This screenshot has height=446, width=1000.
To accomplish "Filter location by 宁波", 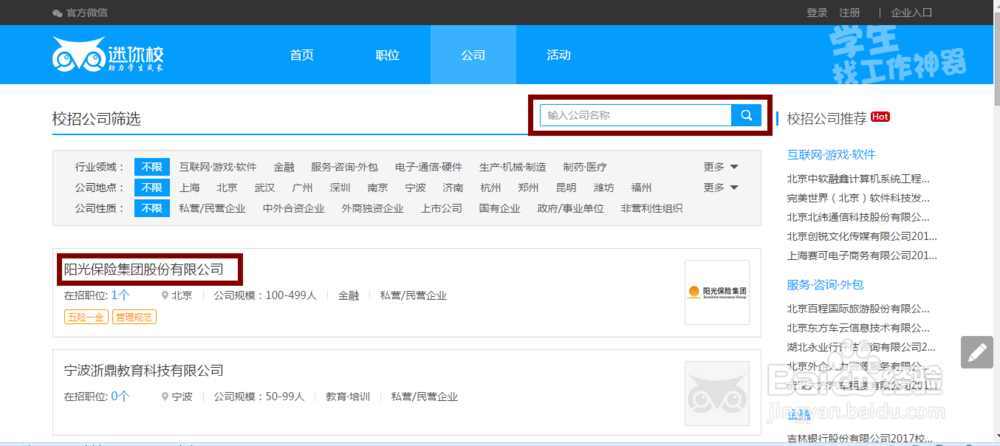I will pyautogui.click(x=415, y=188).
